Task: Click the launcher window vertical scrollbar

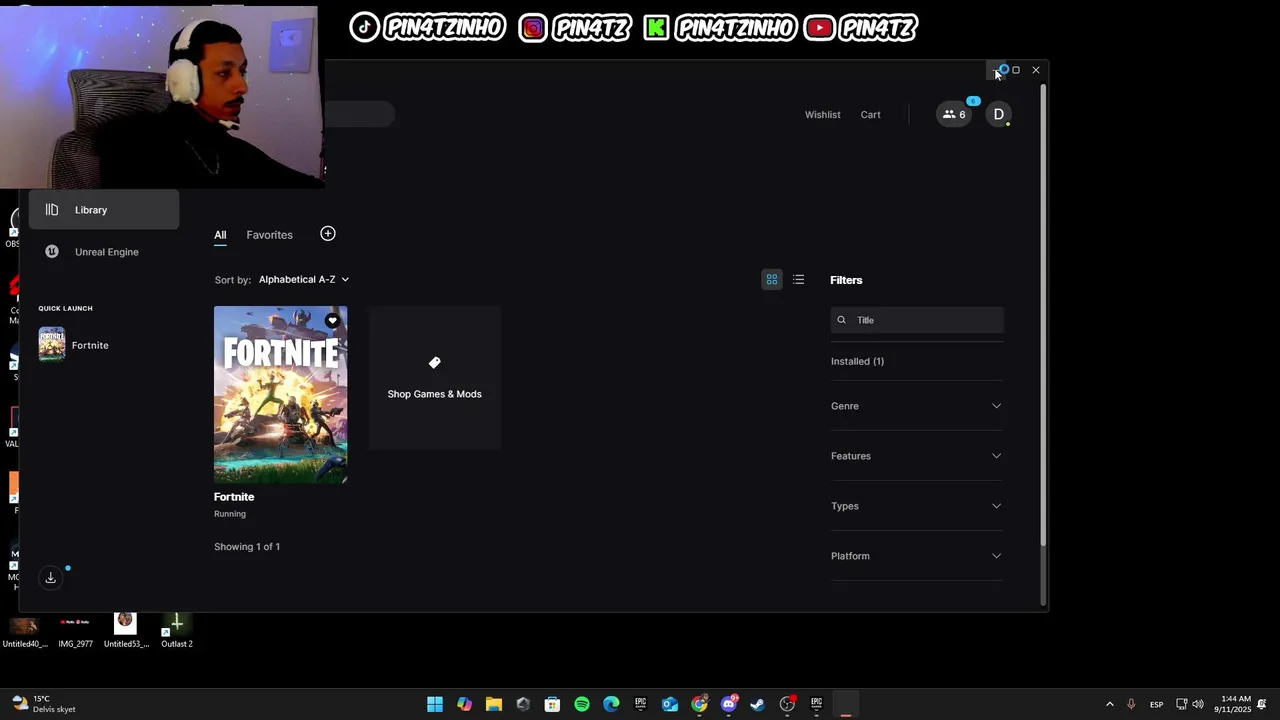Action: coord(1043,316)
